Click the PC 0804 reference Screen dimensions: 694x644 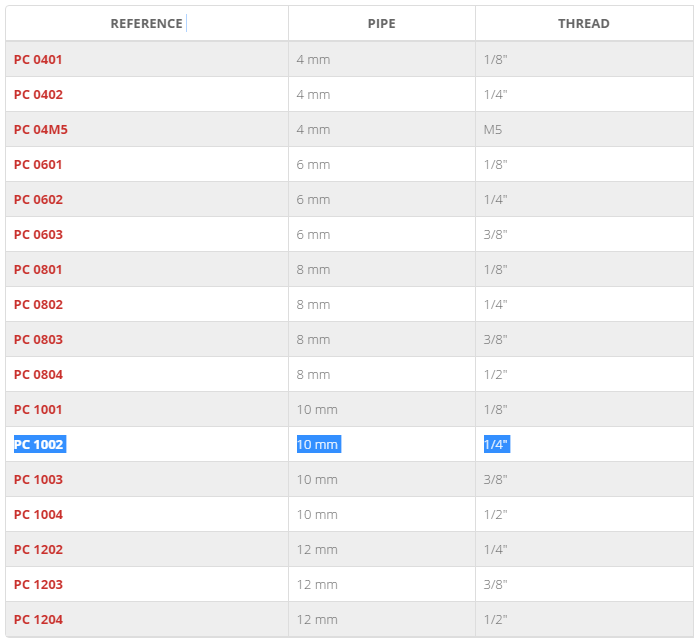pos(39,374)
